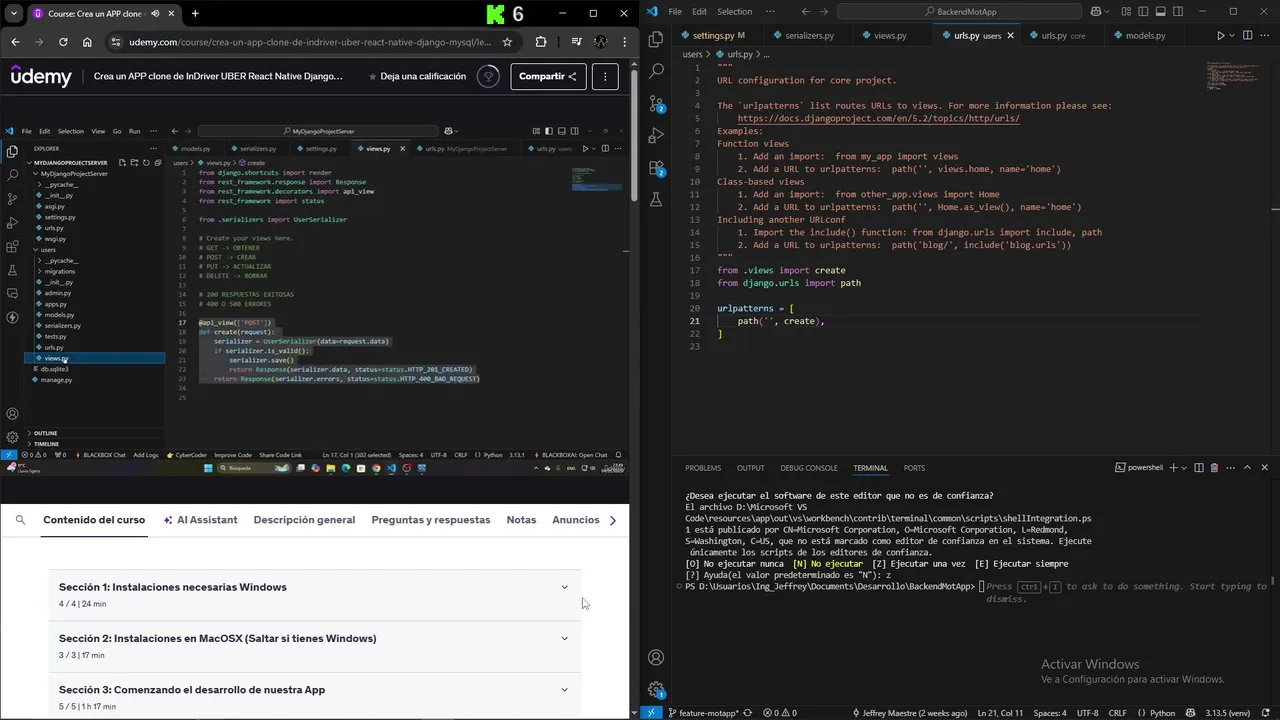Click the BackendMotApp command center search
This screenshot has height=720, width=1280.
click(960, 12)
